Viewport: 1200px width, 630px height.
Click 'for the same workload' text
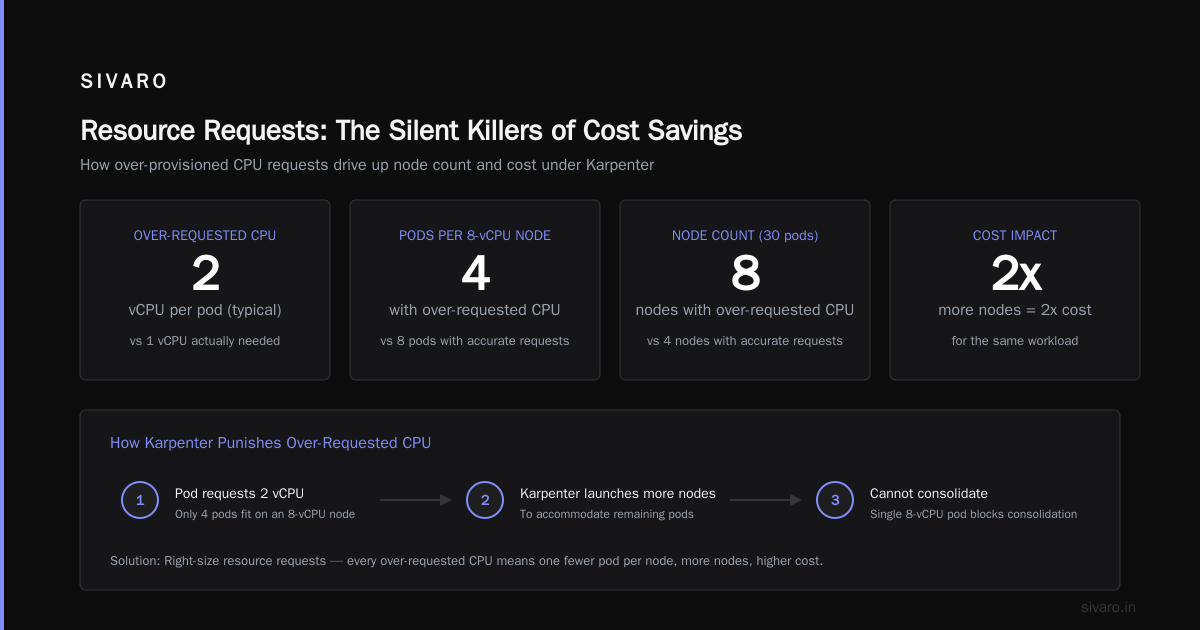(1015, 341)
